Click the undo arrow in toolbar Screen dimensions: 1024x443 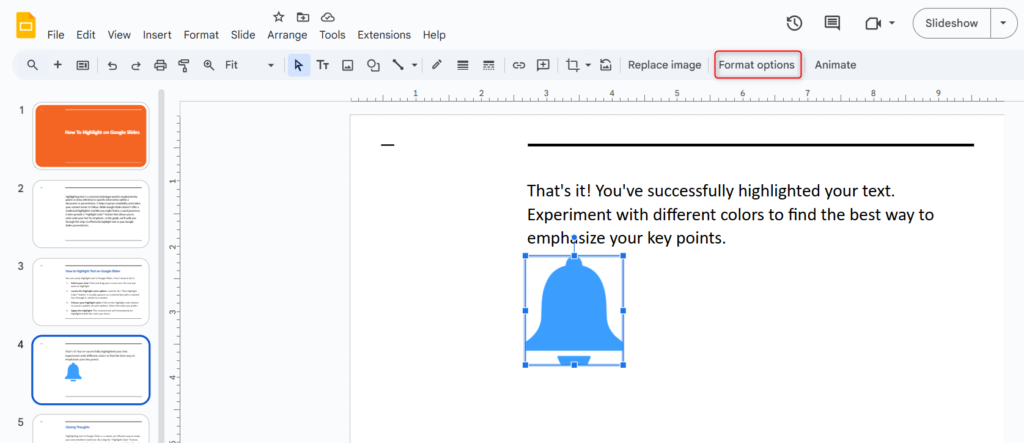111,65
